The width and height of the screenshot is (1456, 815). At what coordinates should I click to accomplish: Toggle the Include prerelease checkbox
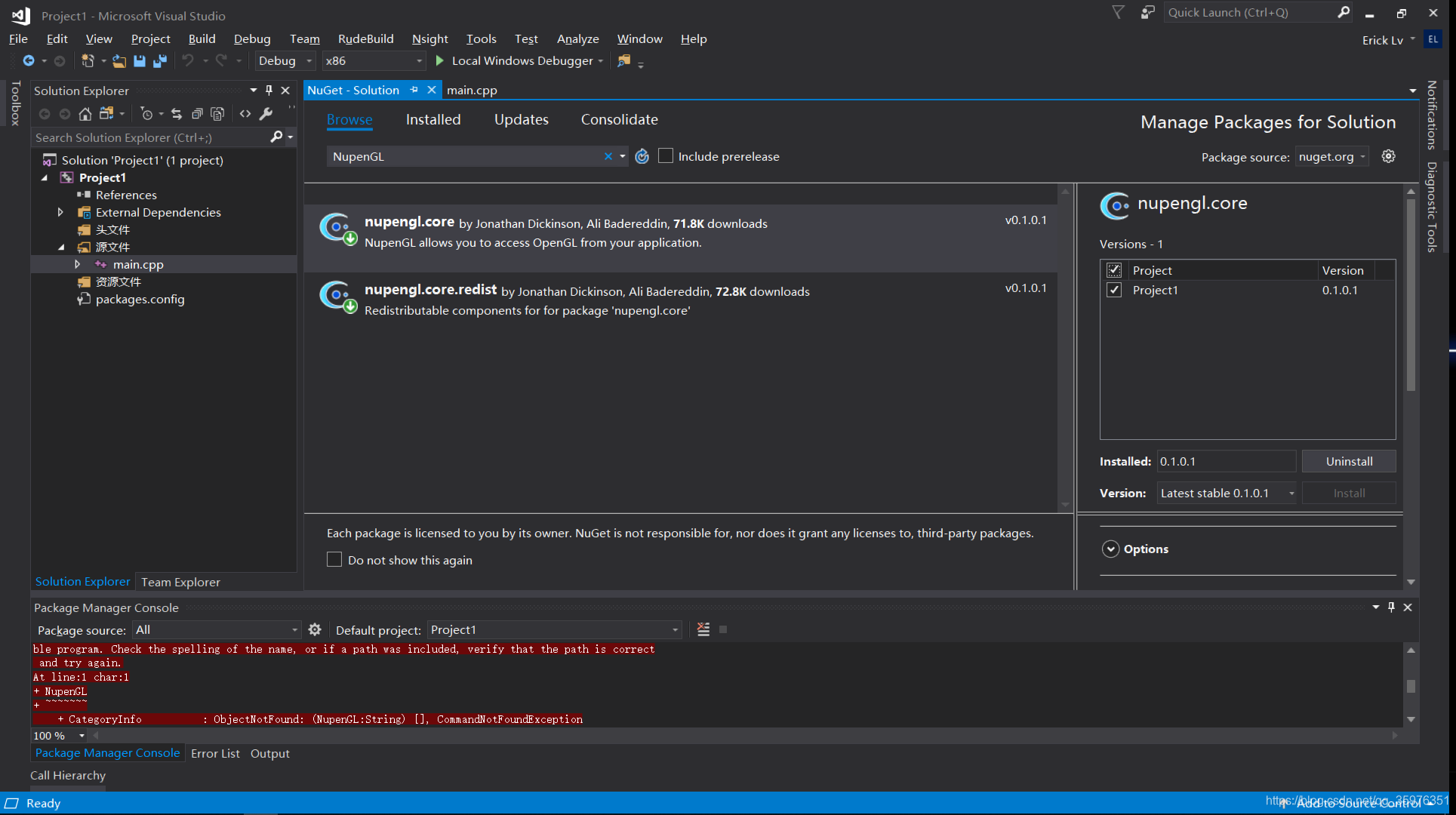(666, 156)
